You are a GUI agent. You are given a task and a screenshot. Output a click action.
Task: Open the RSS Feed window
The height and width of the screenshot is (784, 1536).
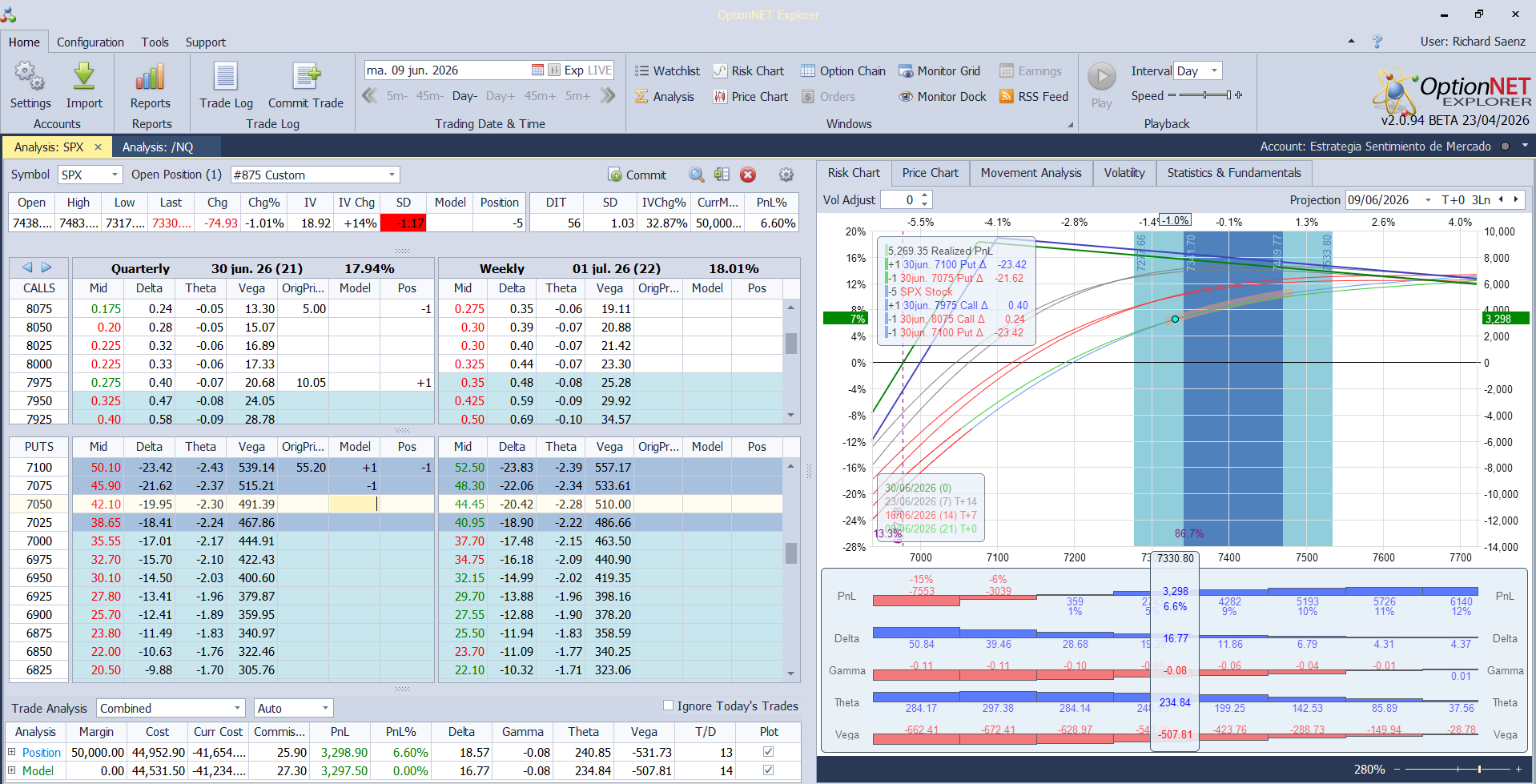click(x=1034, y=97)
